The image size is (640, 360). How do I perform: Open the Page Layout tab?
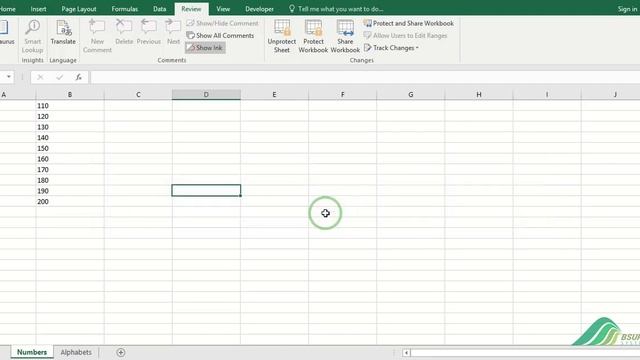pos(79,9)
